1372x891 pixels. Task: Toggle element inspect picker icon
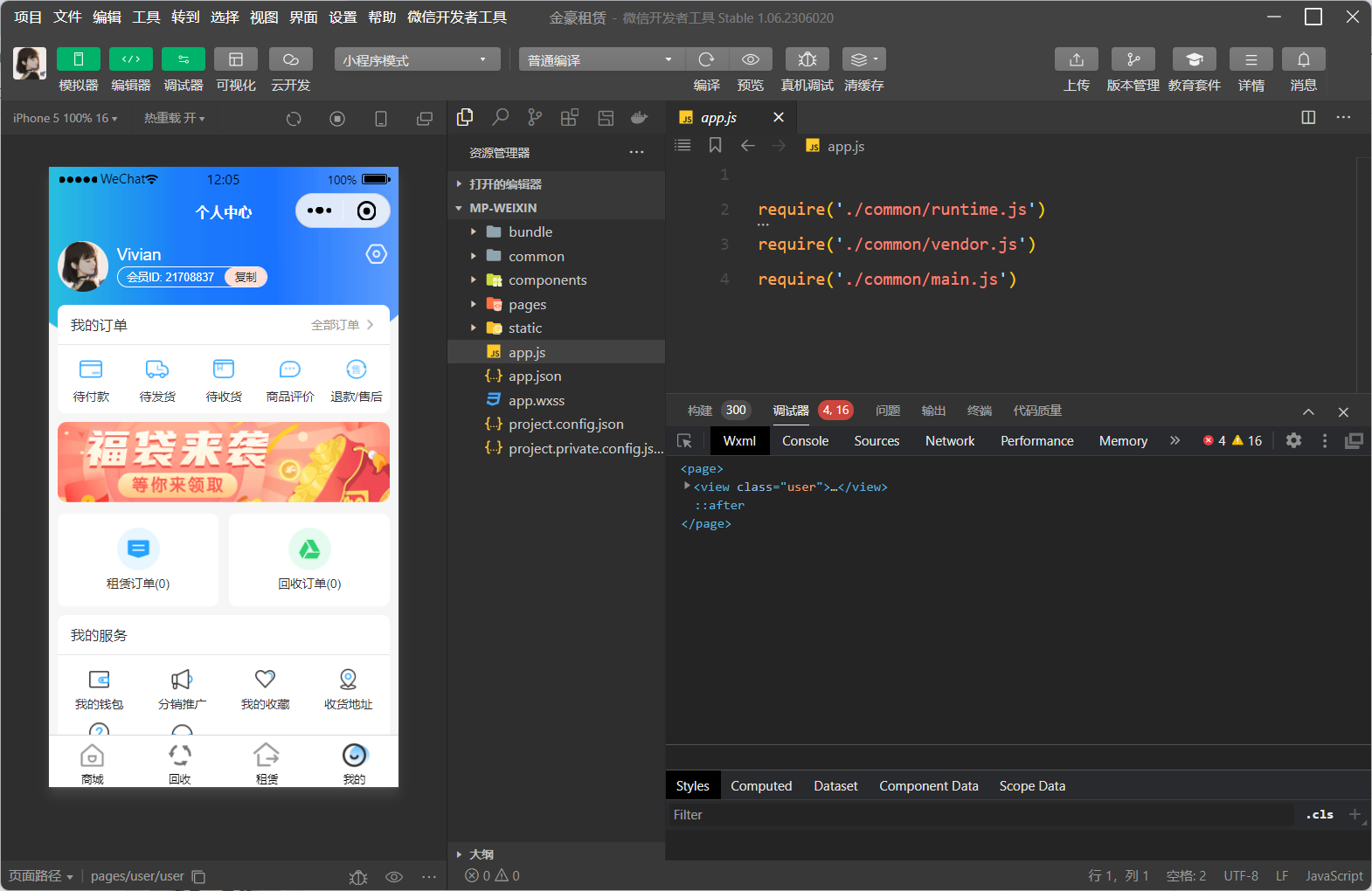pyautogui.click(x=684, y=441)
